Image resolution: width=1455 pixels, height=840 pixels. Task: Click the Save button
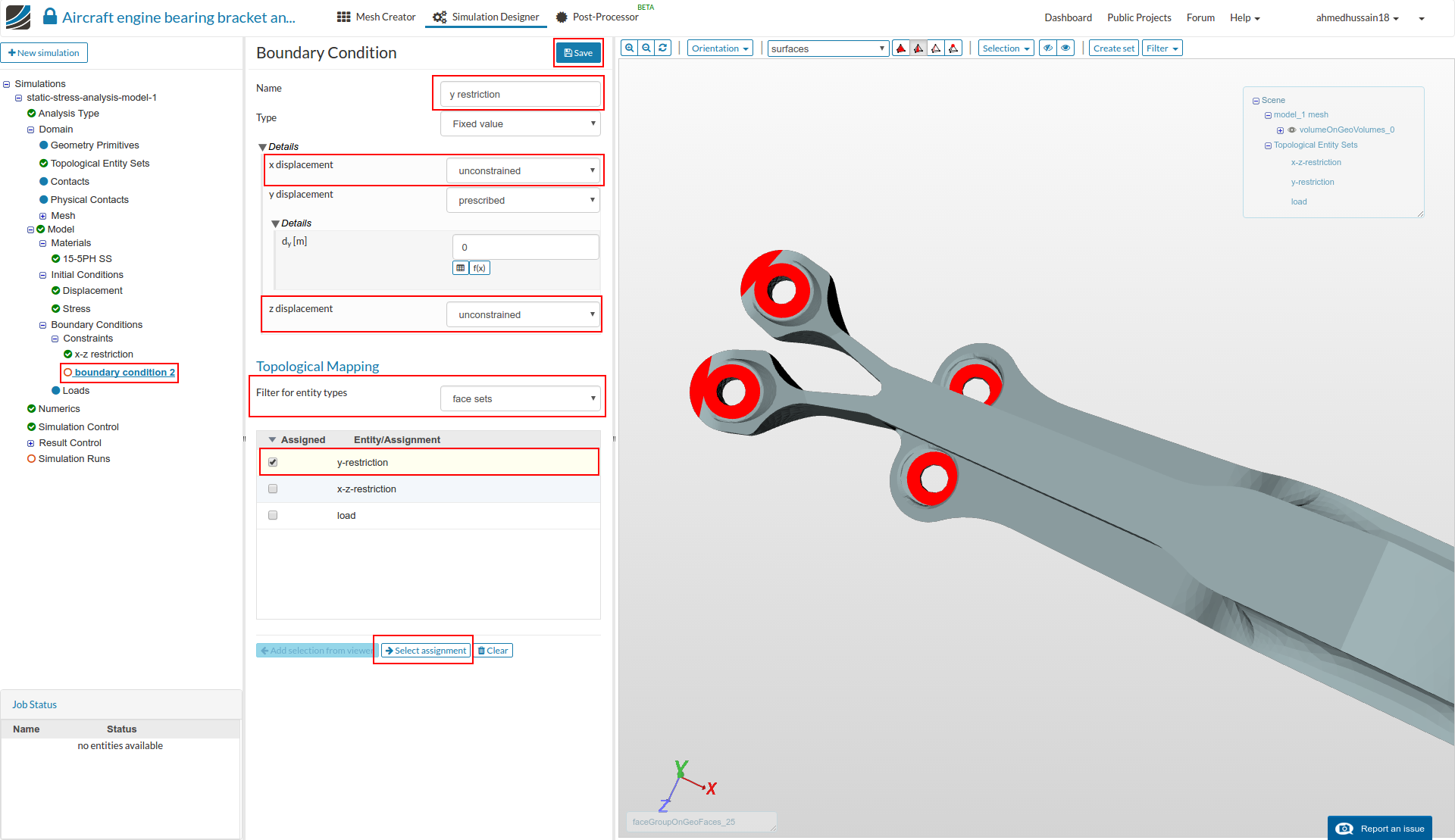[x=578, y=53]
